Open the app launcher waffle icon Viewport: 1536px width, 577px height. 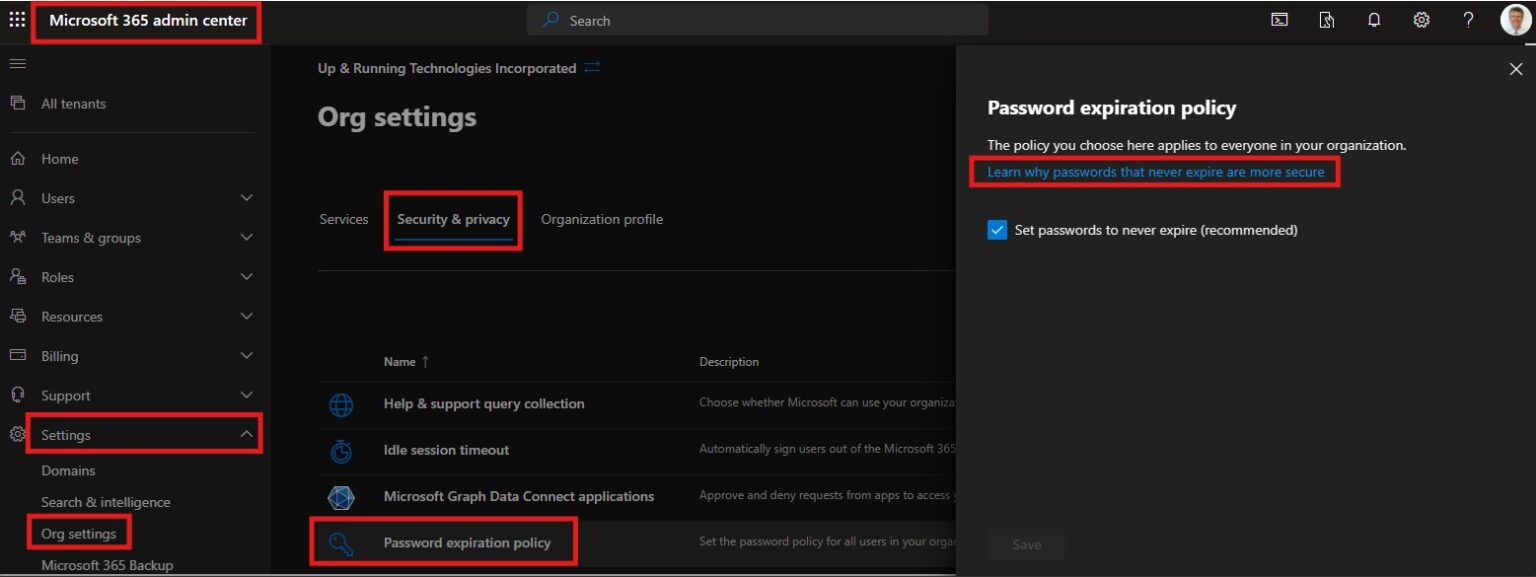coord(16,18)
